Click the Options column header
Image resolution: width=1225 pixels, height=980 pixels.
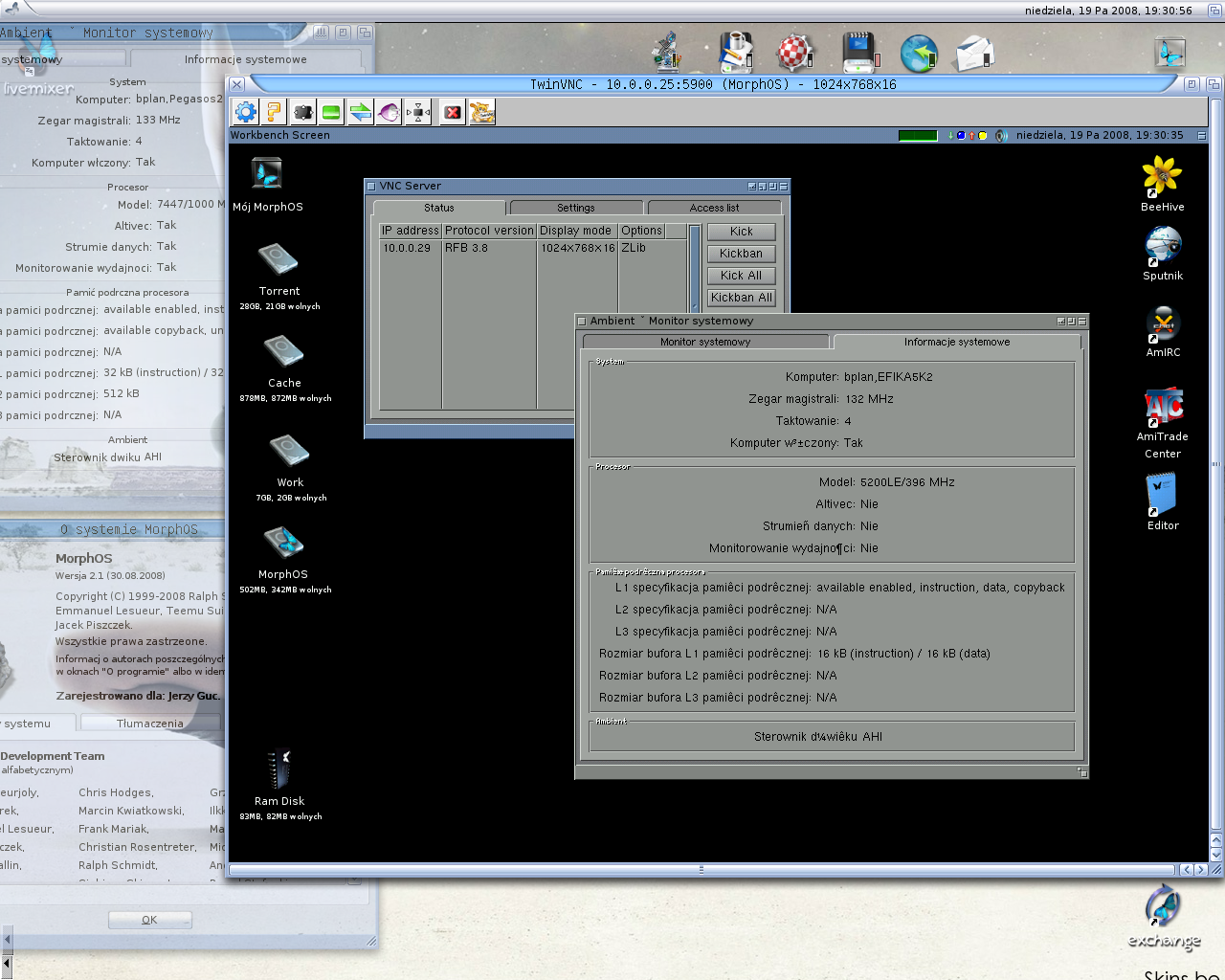pyautogui.click(x=641, y=231)
